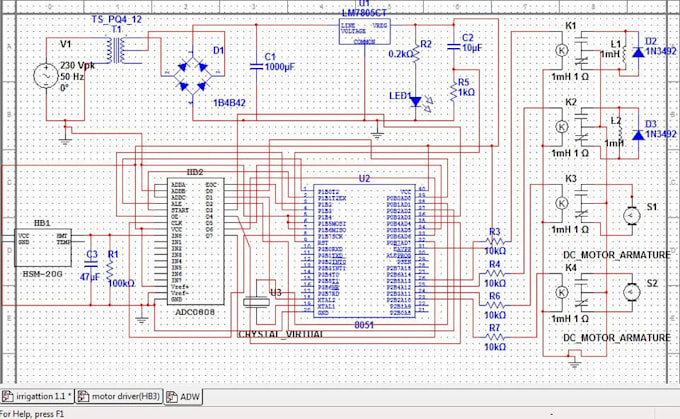680x419 pixels.
Task: Click the 100kΩ value label of R1
Action: click(x=121, y=283)
